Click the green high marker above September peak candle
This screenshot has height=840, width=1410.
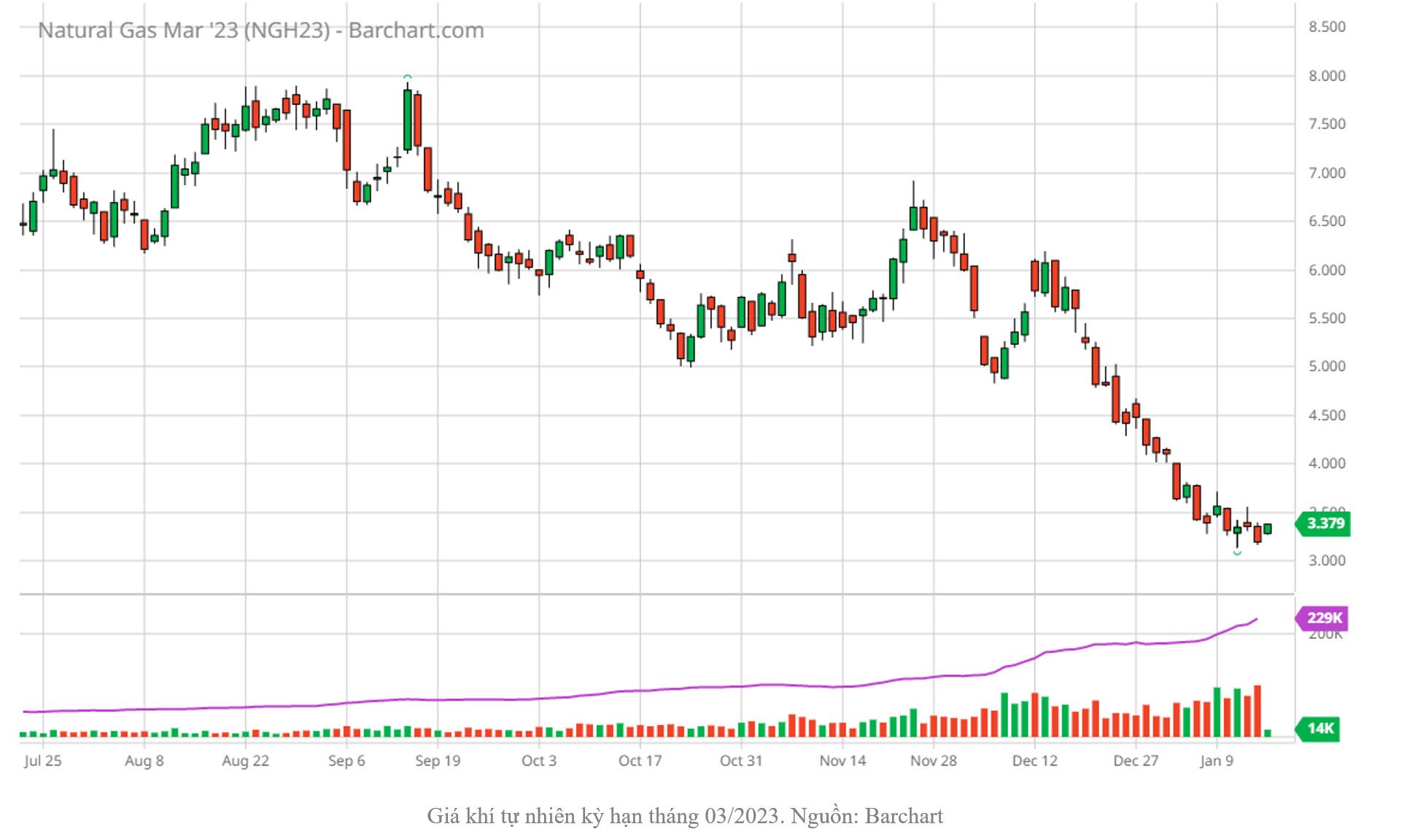(x=408, y=77)
